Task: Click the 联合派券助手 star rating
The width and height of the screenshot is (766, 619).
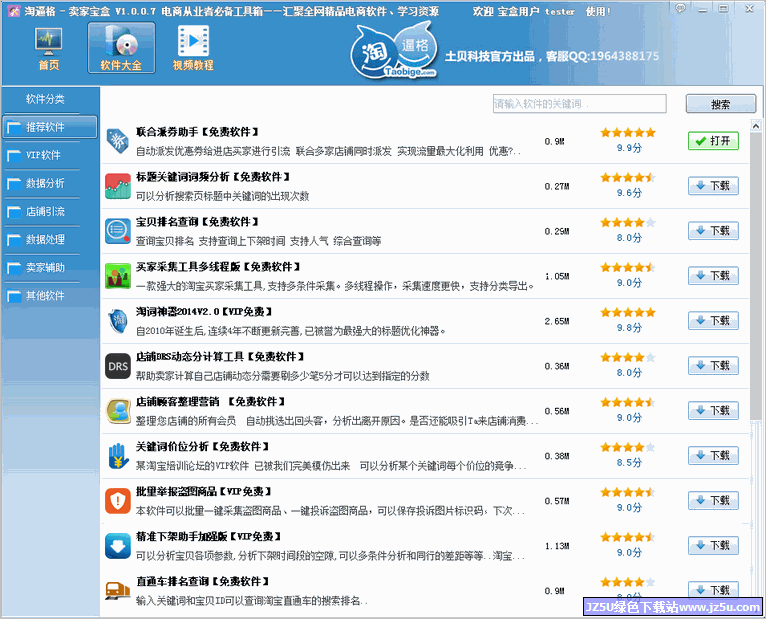Action: click(x=628, y=132)
